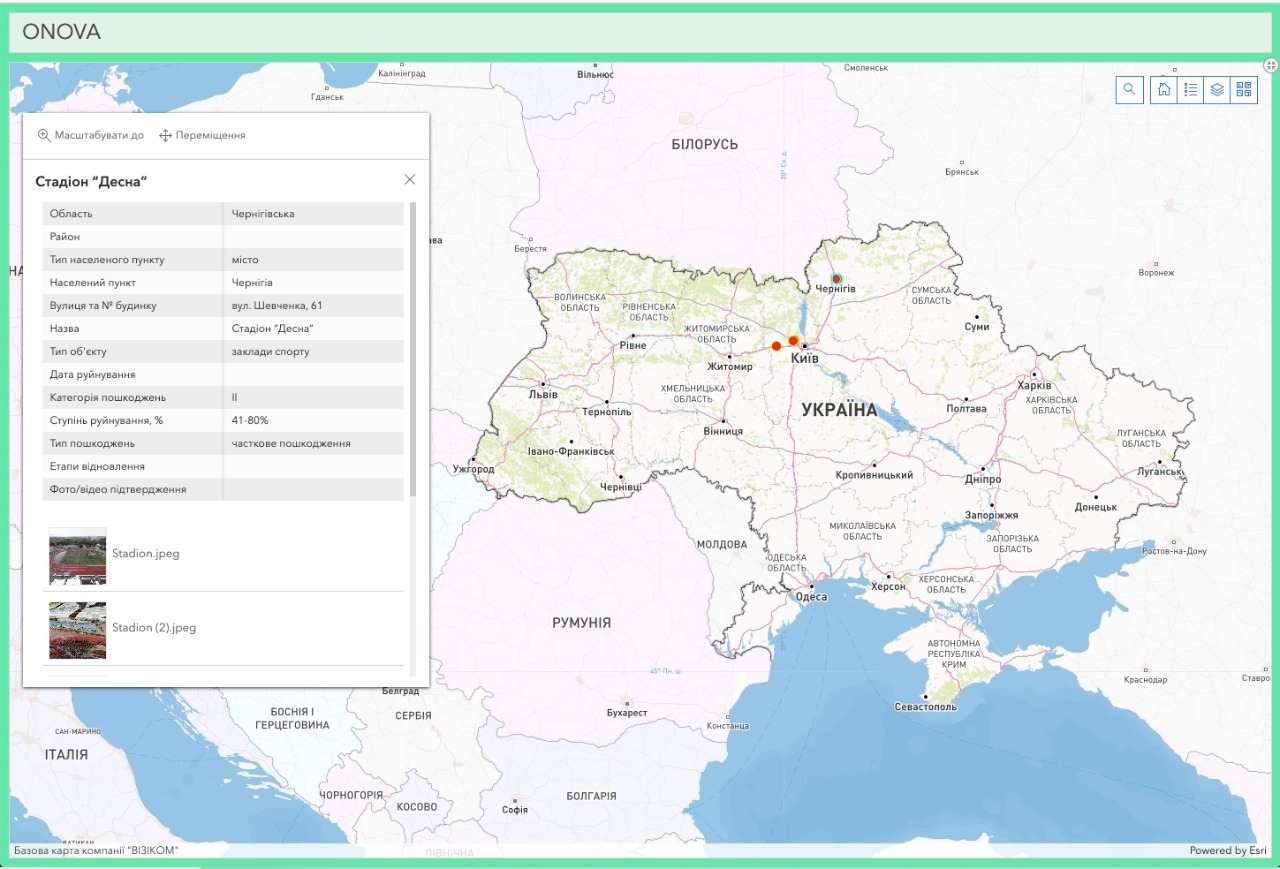Image resolution: width=1280 pixels, height=869 pixels.
Task: Open the Stadion (2).jpeg thumbnail image
Action: (x=77, y=630)
